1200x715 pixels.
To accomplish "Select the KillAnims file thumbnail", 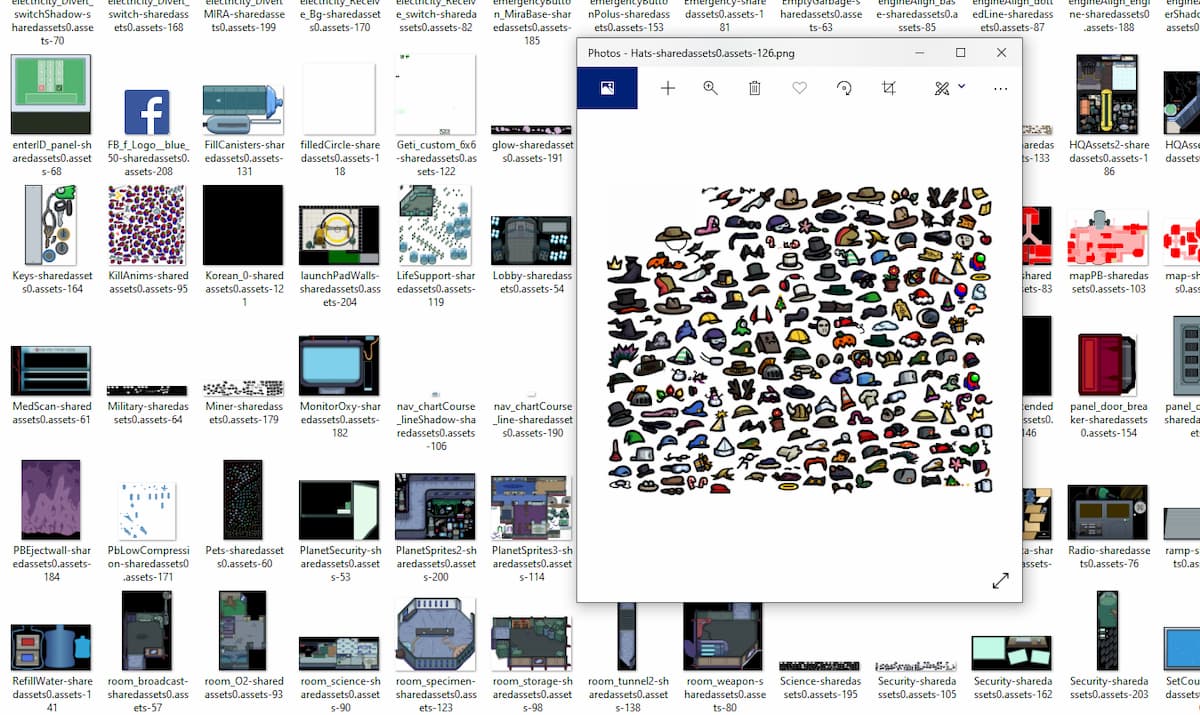I will pyautogui.click(x=147, y=226).
